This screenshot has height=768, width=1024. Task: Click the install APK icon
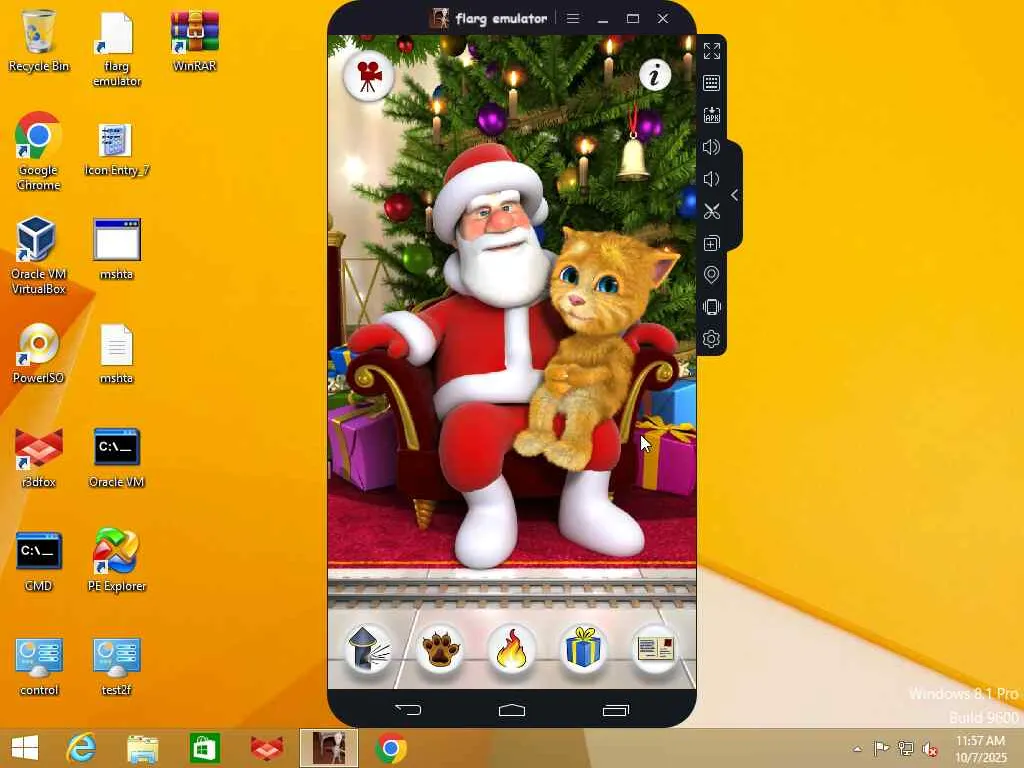click(712, 115)
